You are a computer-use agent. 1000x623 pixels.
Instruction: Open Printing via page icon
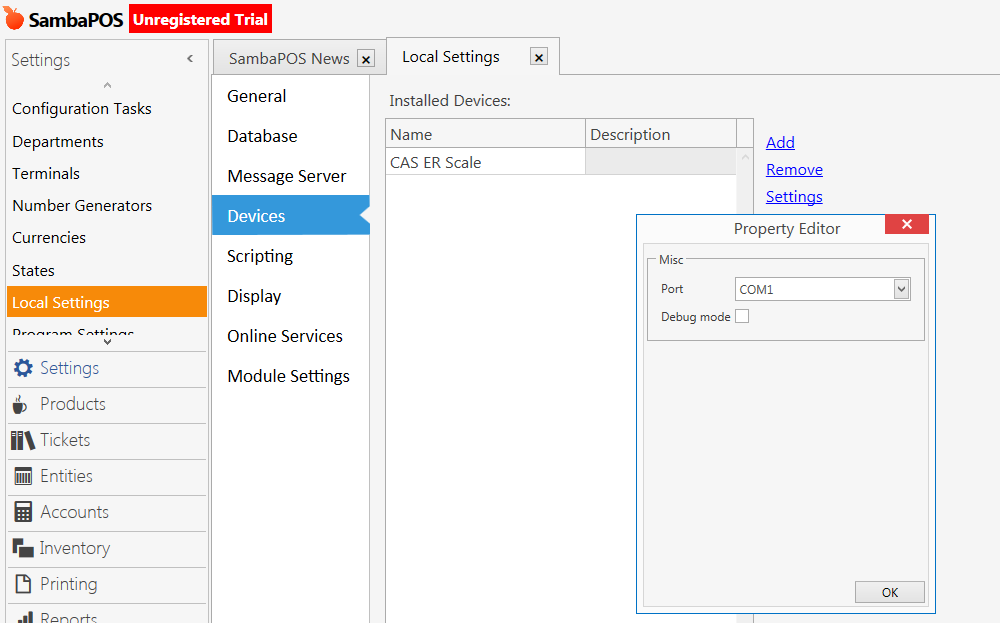point(23,584)
